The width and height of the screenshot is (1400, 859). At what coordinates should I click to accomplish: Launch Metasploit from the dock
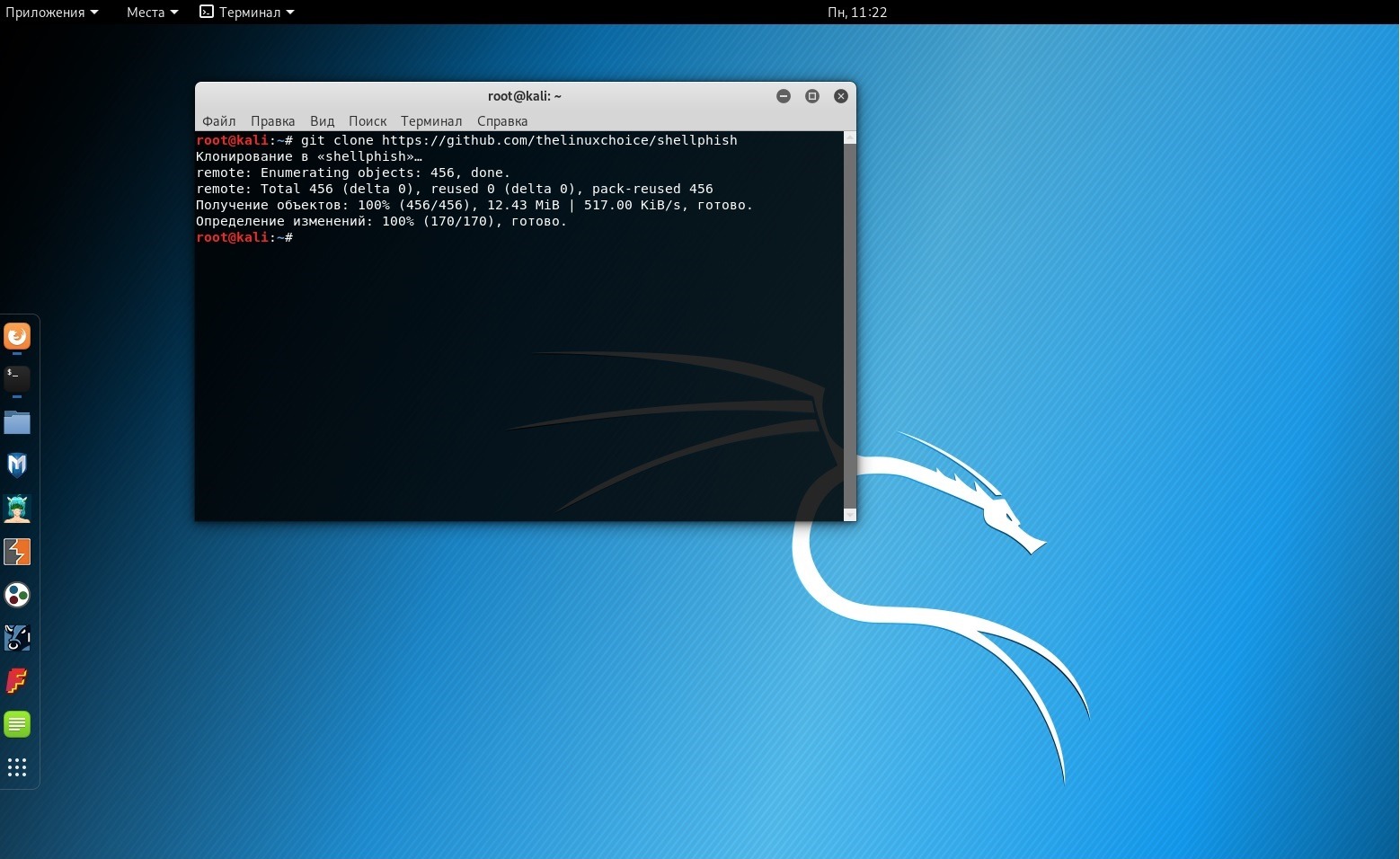pos(17,465)
